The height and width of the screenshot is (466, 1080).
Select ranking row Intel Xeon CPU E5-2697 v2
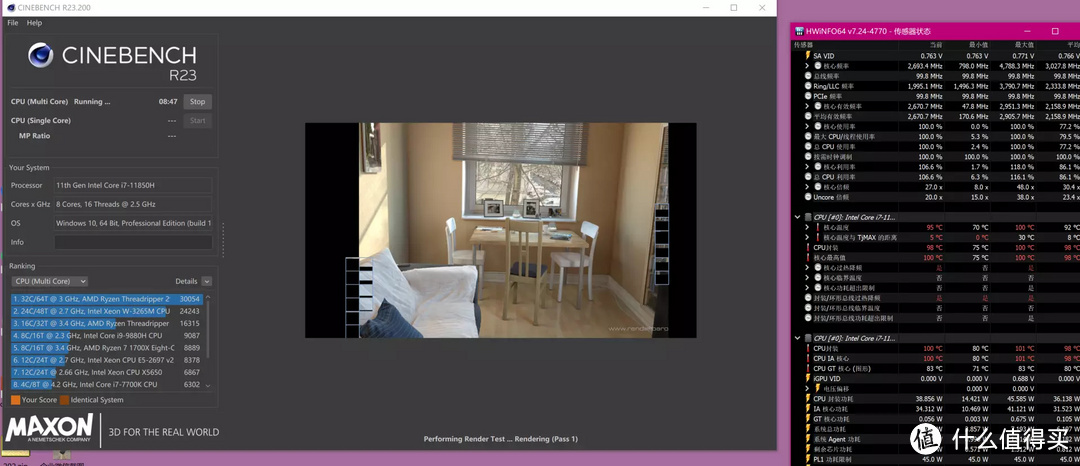click(x=106, y=360)
